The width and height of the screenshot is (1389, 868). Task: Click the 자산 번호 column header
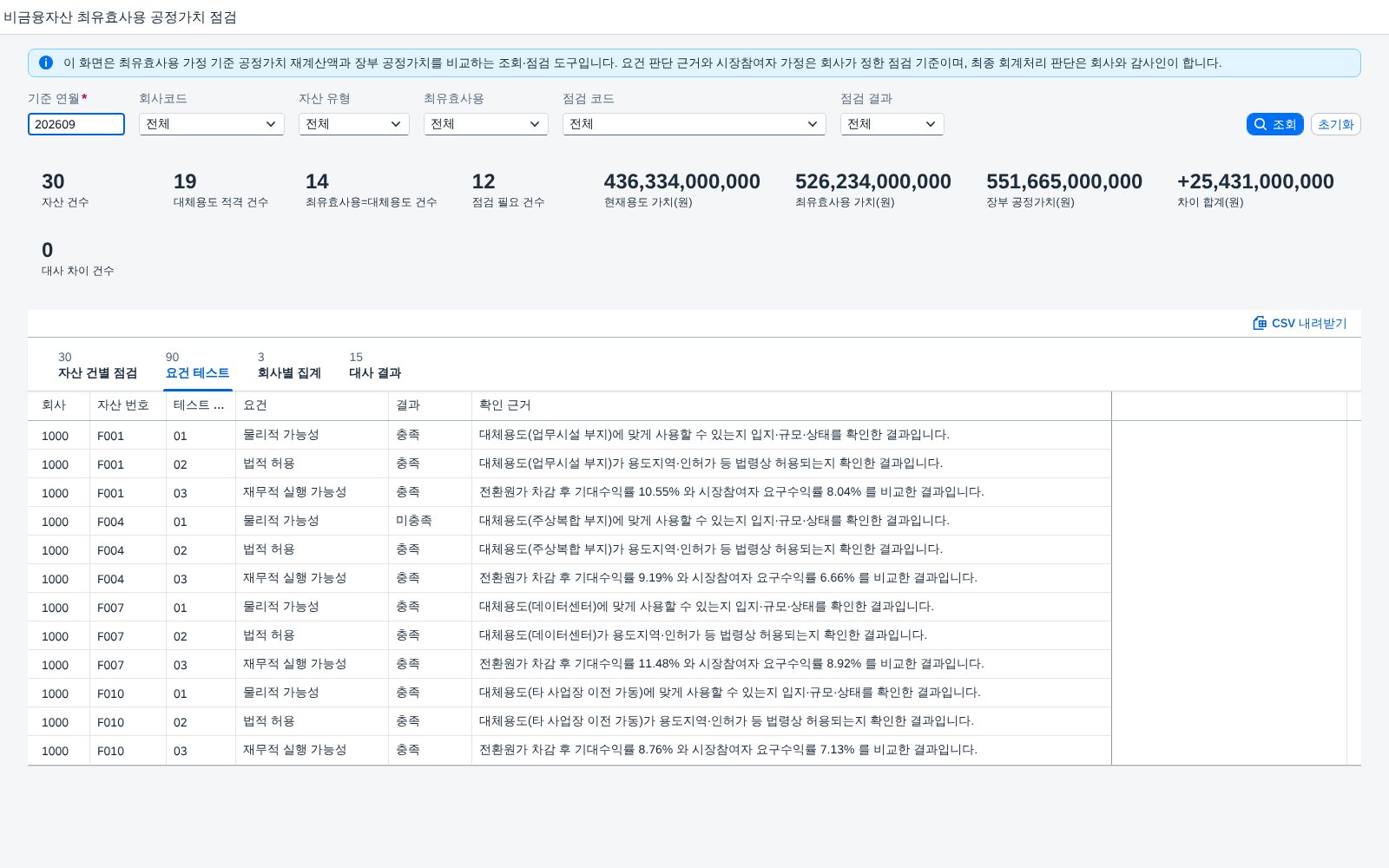pos(128,405)
